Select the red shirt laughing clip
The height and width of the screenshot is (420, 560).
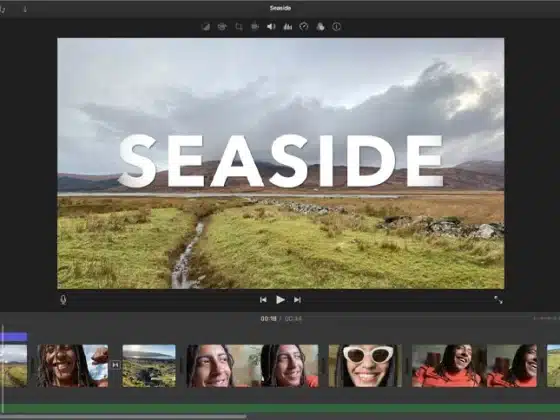click(474, 366)
